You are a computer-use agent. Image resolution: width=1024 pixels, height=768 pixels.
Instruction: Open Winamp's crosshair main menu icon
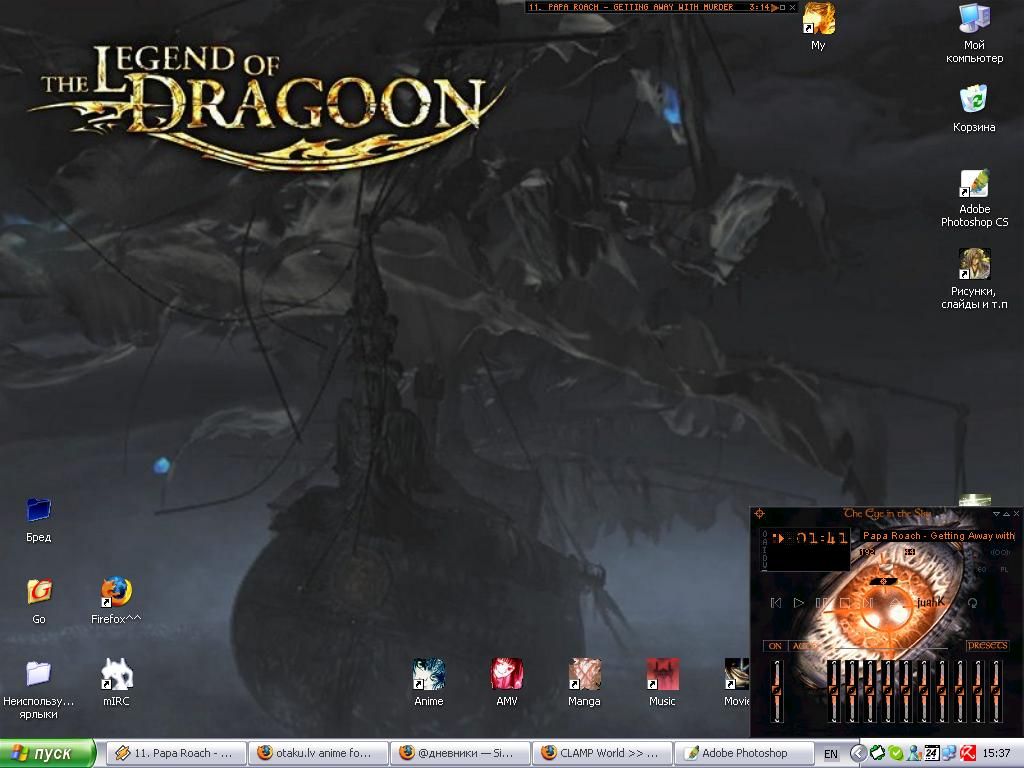[760, 514]
